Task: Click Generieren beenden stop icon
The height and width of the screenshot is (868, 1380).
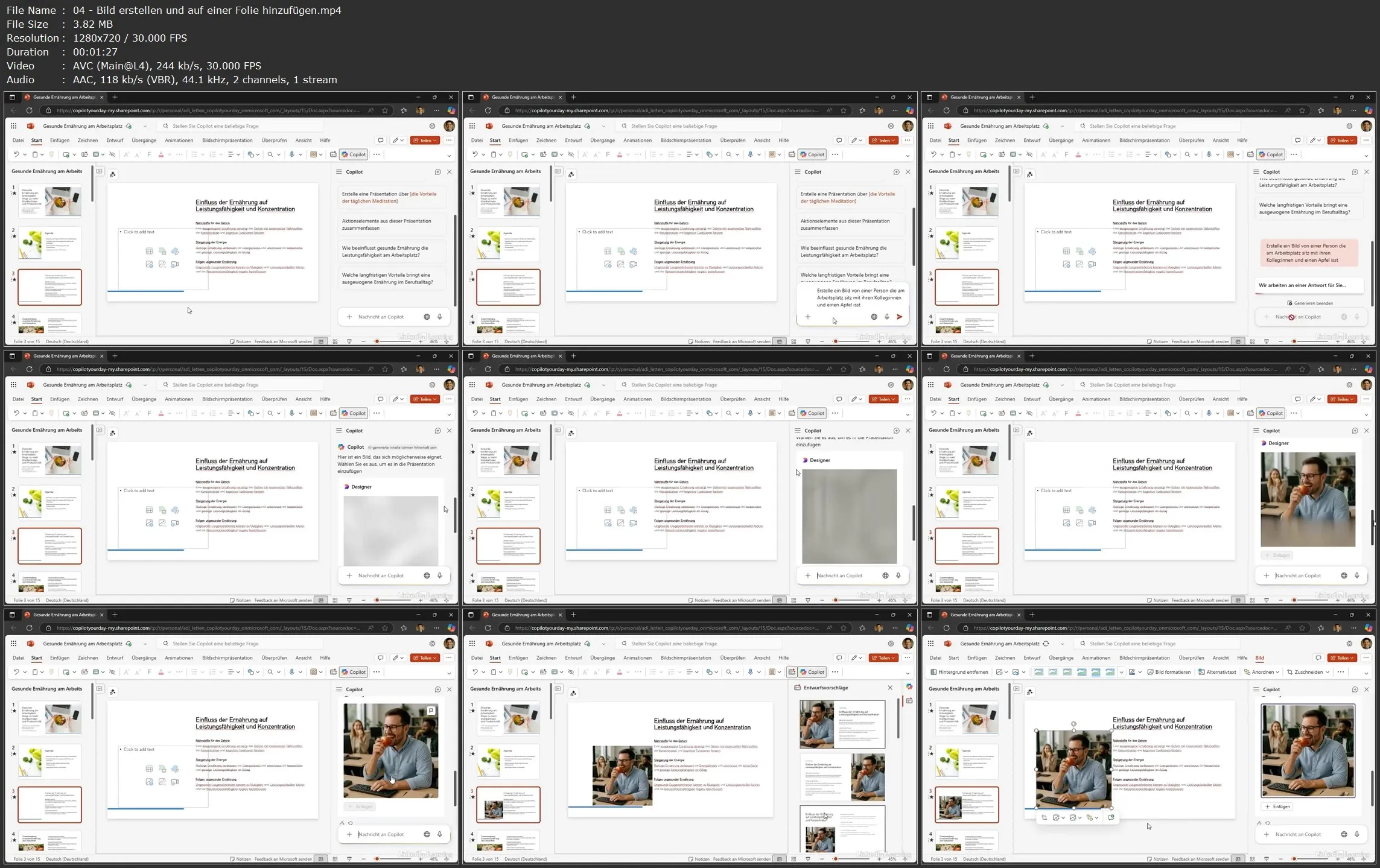Action: tap(1290, 303)
